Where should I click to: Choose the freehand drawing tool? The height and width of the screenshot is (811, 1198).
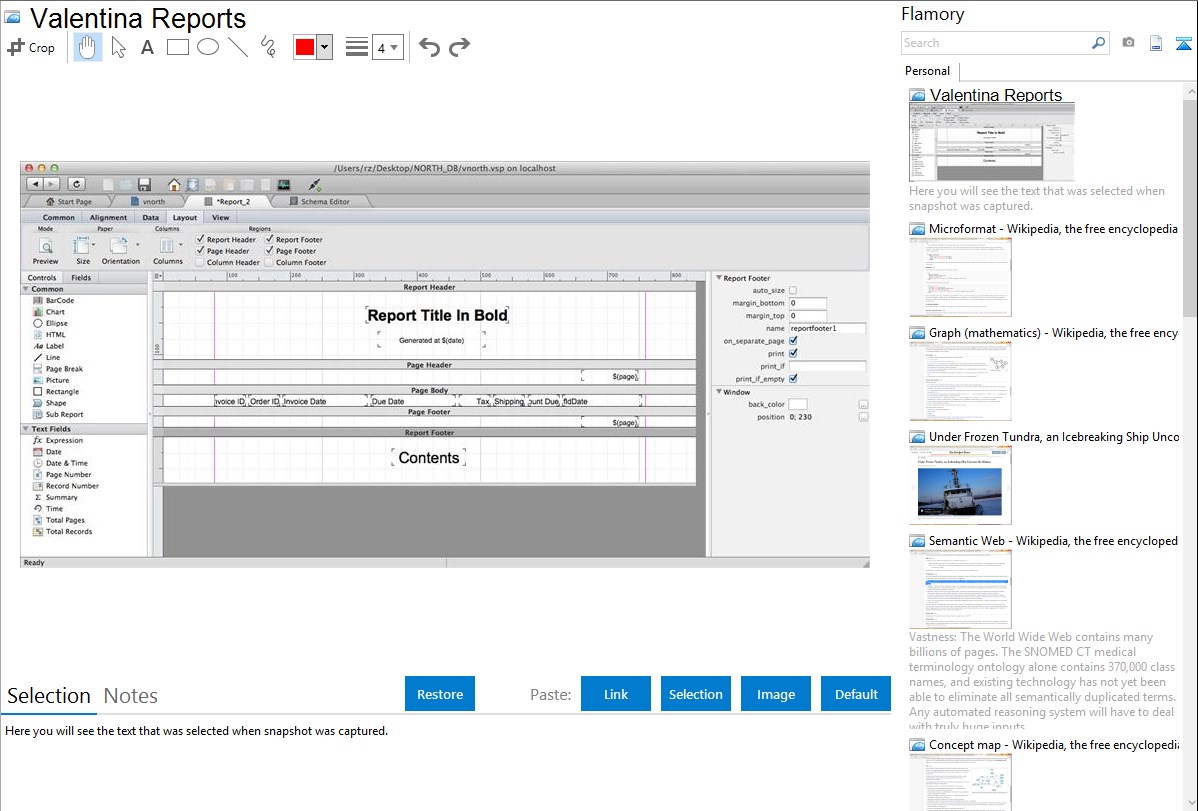pyautogui.click(x=268, y=47)
